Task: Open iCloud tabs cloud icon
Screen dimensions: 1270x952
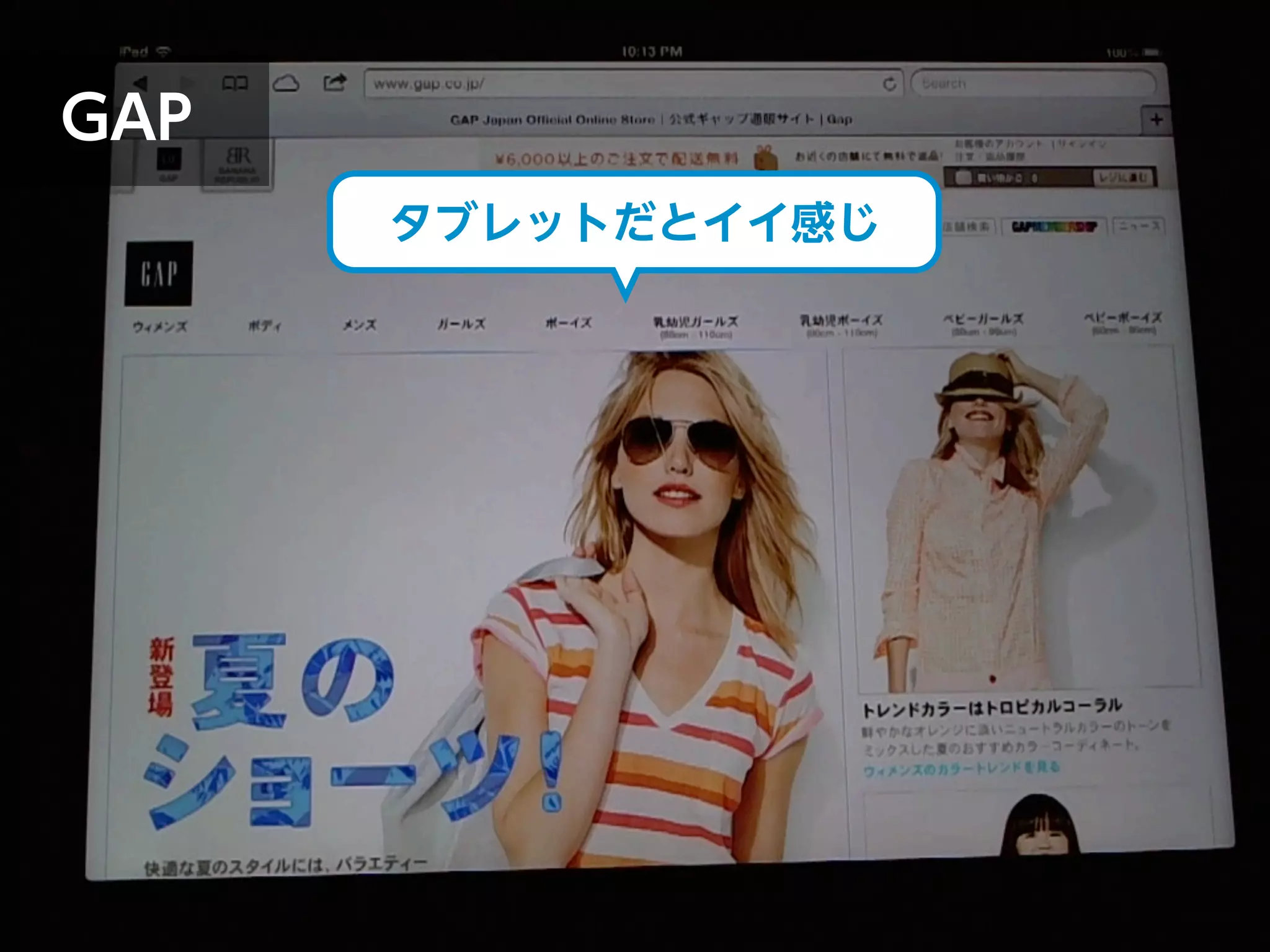Action: [286, 83]
